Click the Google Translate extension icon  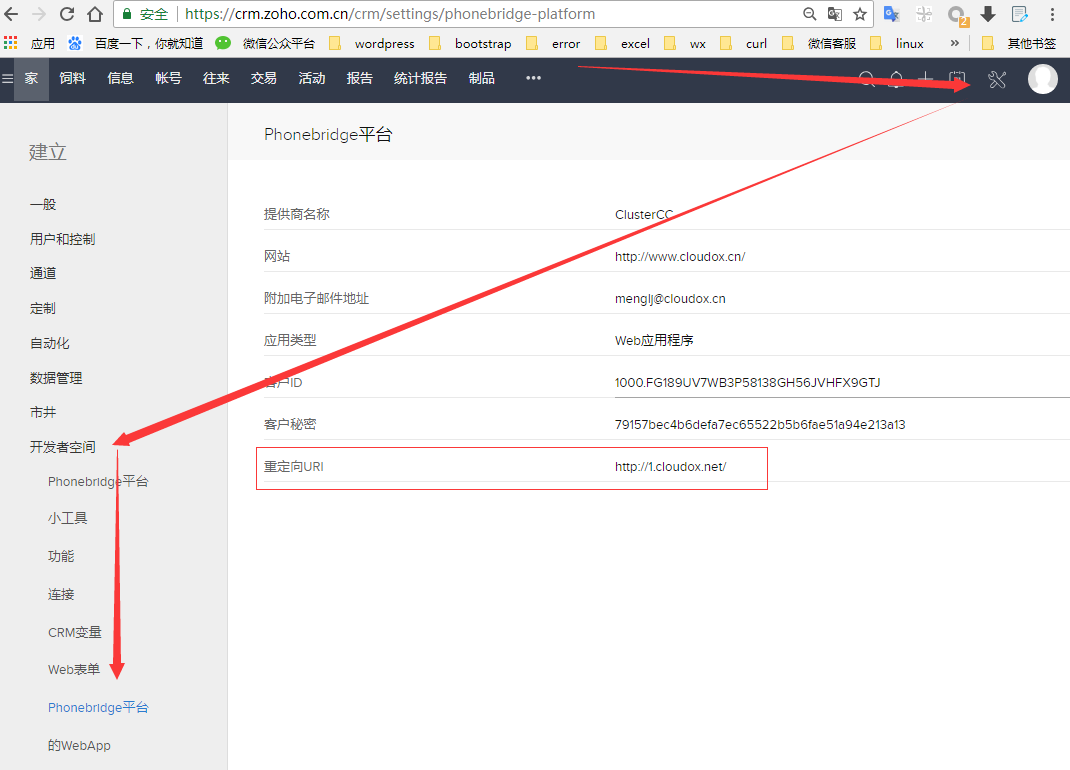point(890,14)
